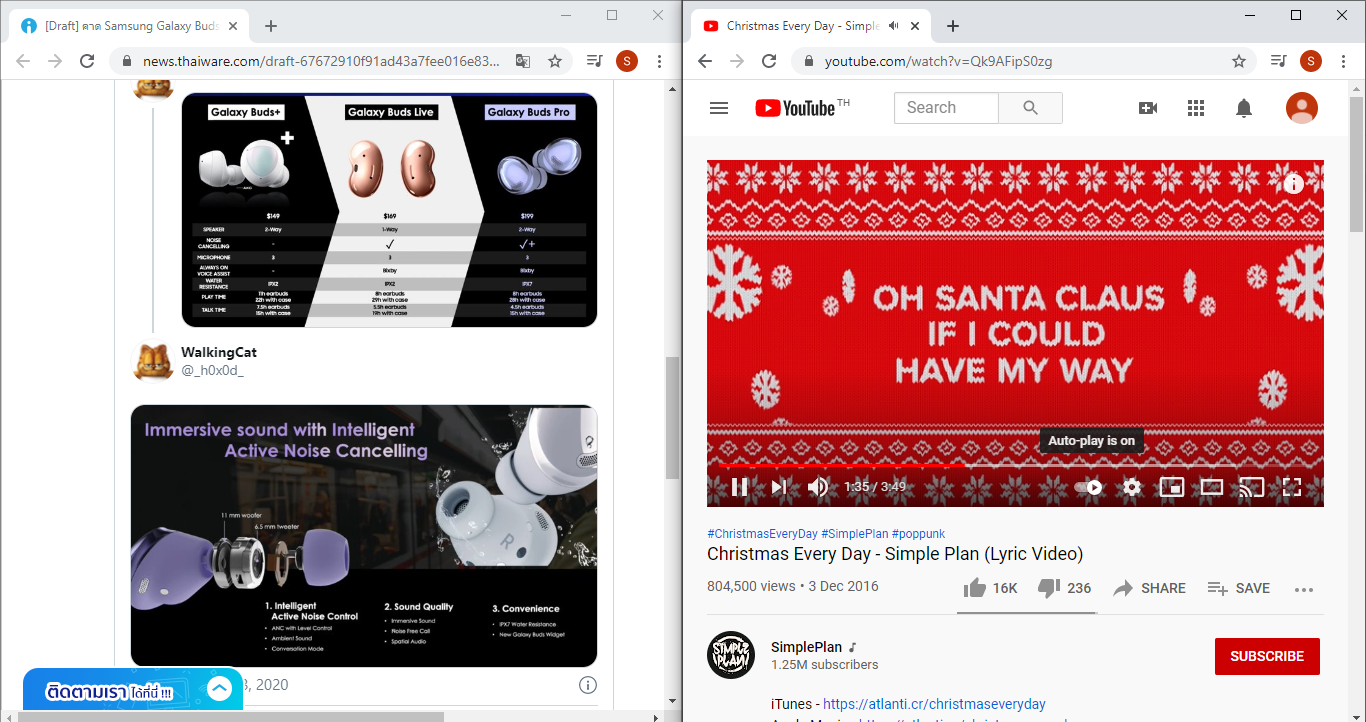Switch the video to miniplayer

pos(1171,487)
